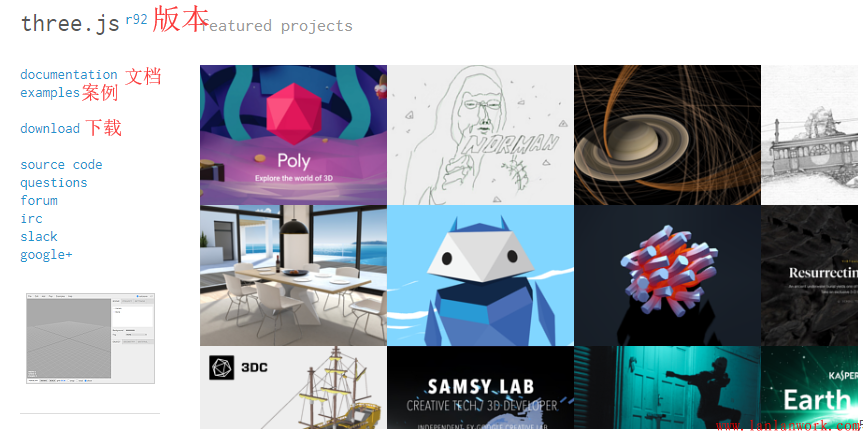
Task: Go to the download link
Action: point(50,129)
